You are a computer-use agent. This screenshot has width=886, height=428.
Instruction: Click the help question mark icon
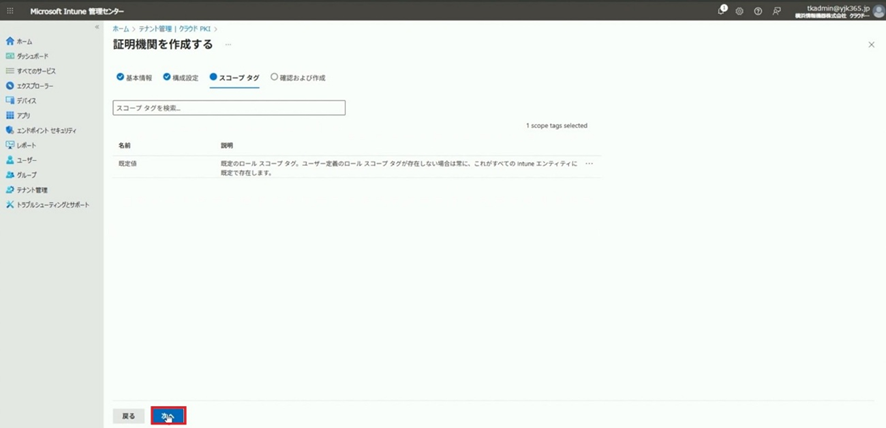pos(758,10)
